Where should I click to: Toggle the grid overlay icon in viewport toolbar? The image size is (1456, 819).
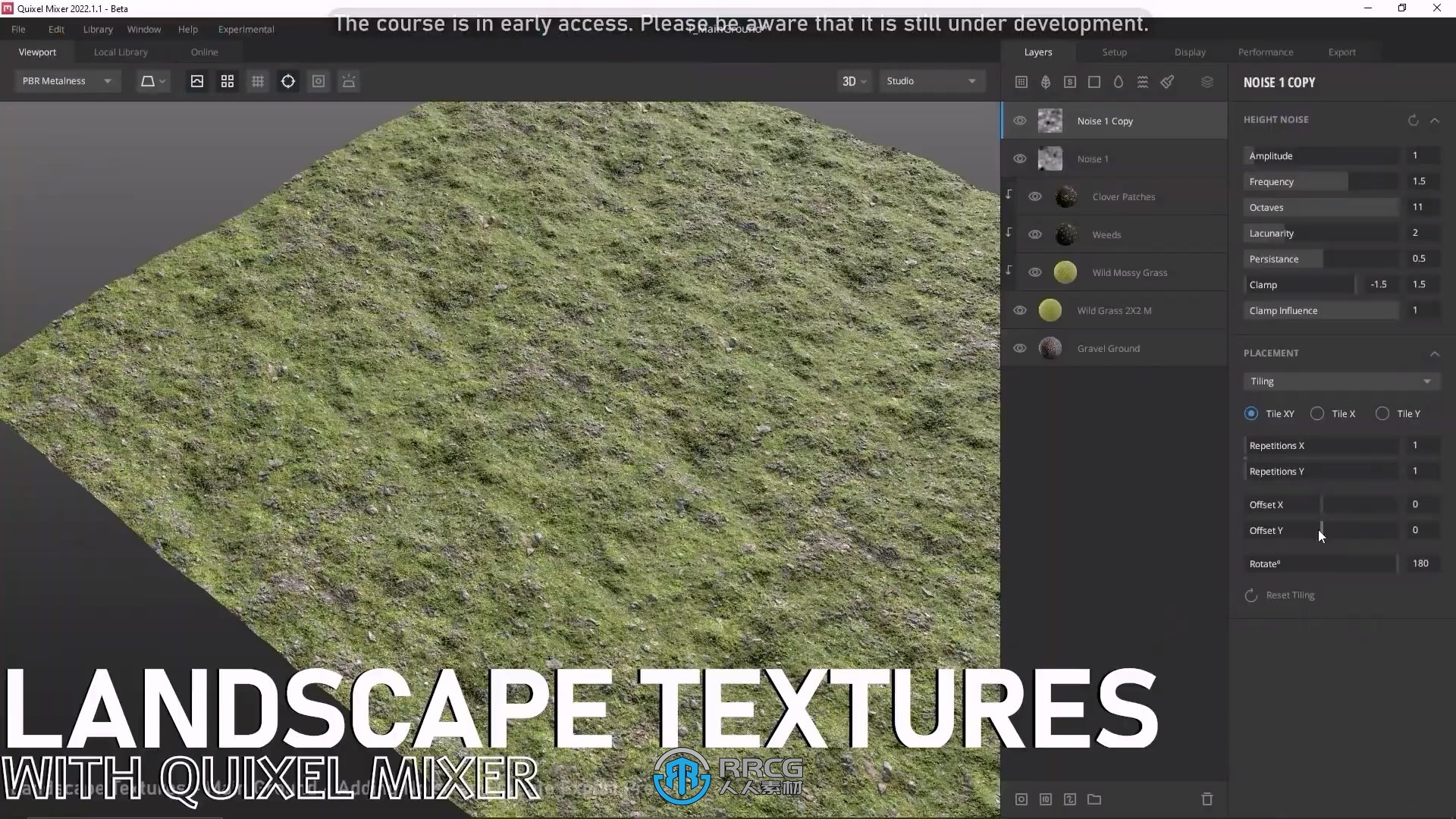258,81
